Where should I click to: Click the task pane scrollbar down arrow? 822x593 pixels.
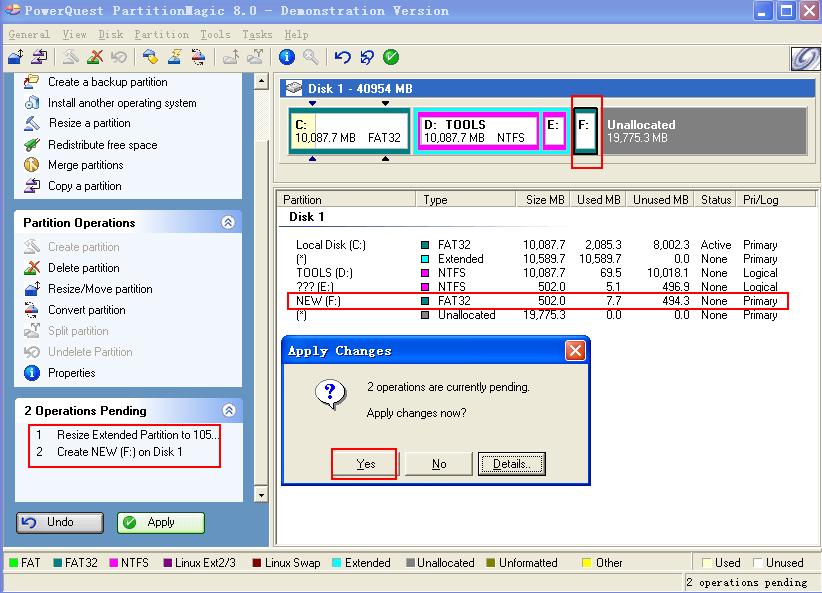click(261, 494)
